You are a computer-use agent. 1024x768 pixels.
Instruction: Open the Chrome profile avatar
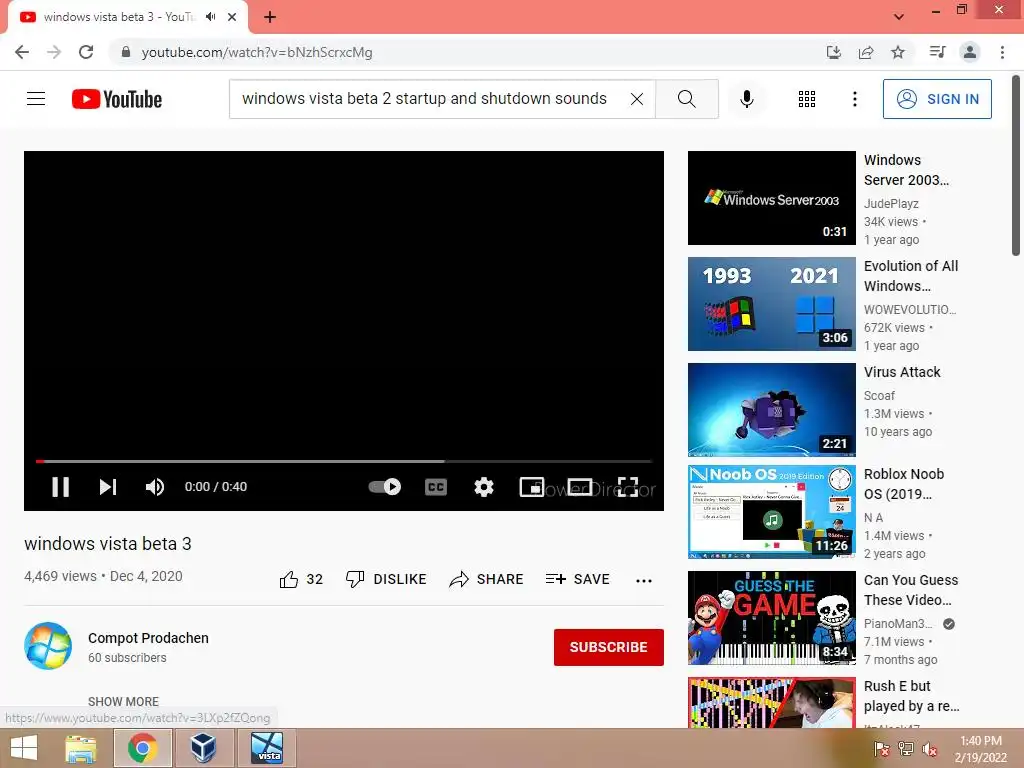(x=970, y=52)
